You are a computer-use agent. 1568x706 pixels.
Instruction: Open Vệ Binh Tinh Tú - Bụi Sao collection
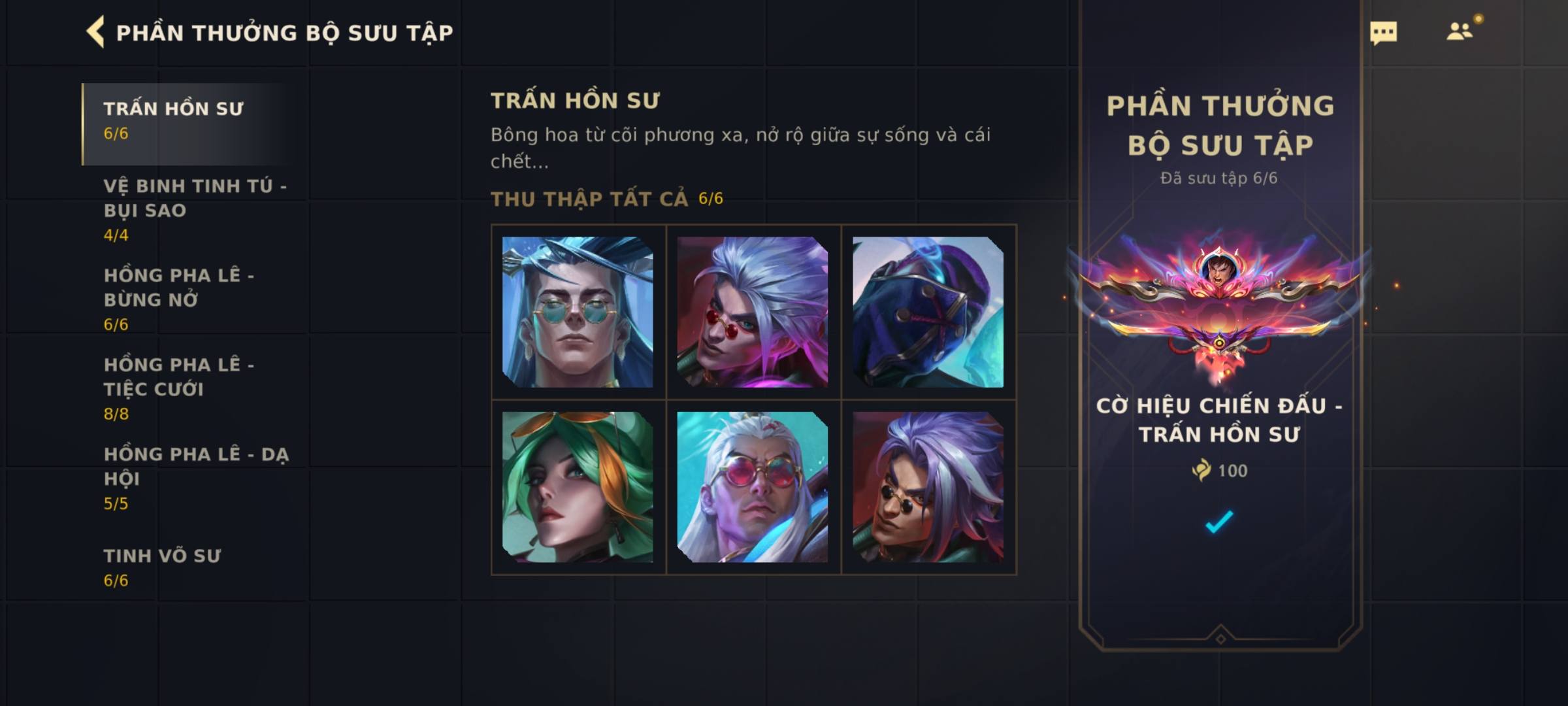[x=195, y=210]
